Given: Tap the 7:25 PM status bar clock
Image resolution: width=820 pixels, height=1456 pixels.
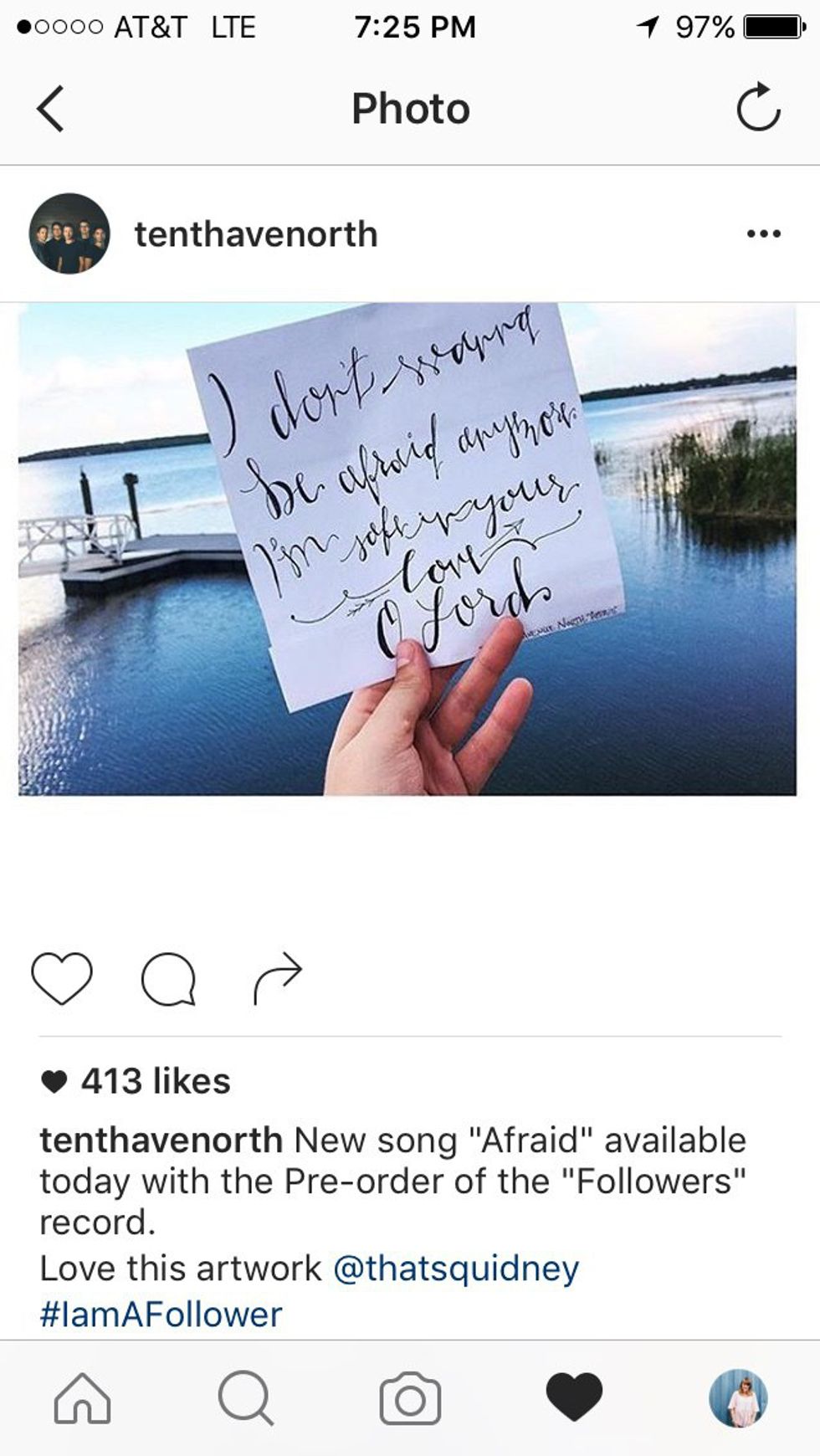Looking at the screenshot, I should [x=414, y=28].
